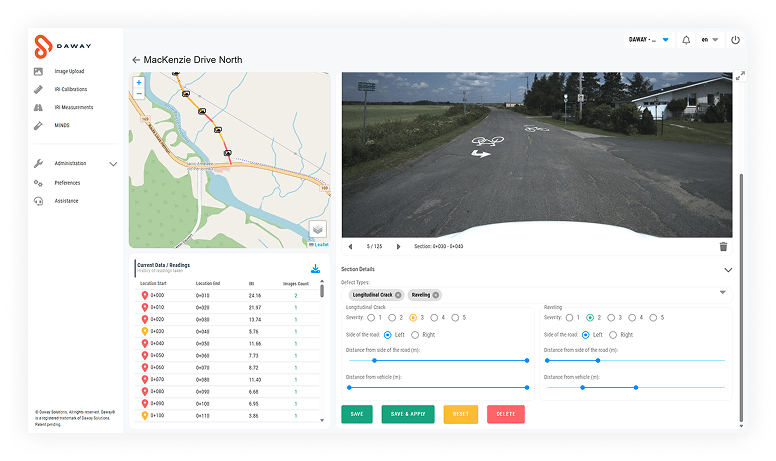Zoom in on the map

tap(139, 82)
